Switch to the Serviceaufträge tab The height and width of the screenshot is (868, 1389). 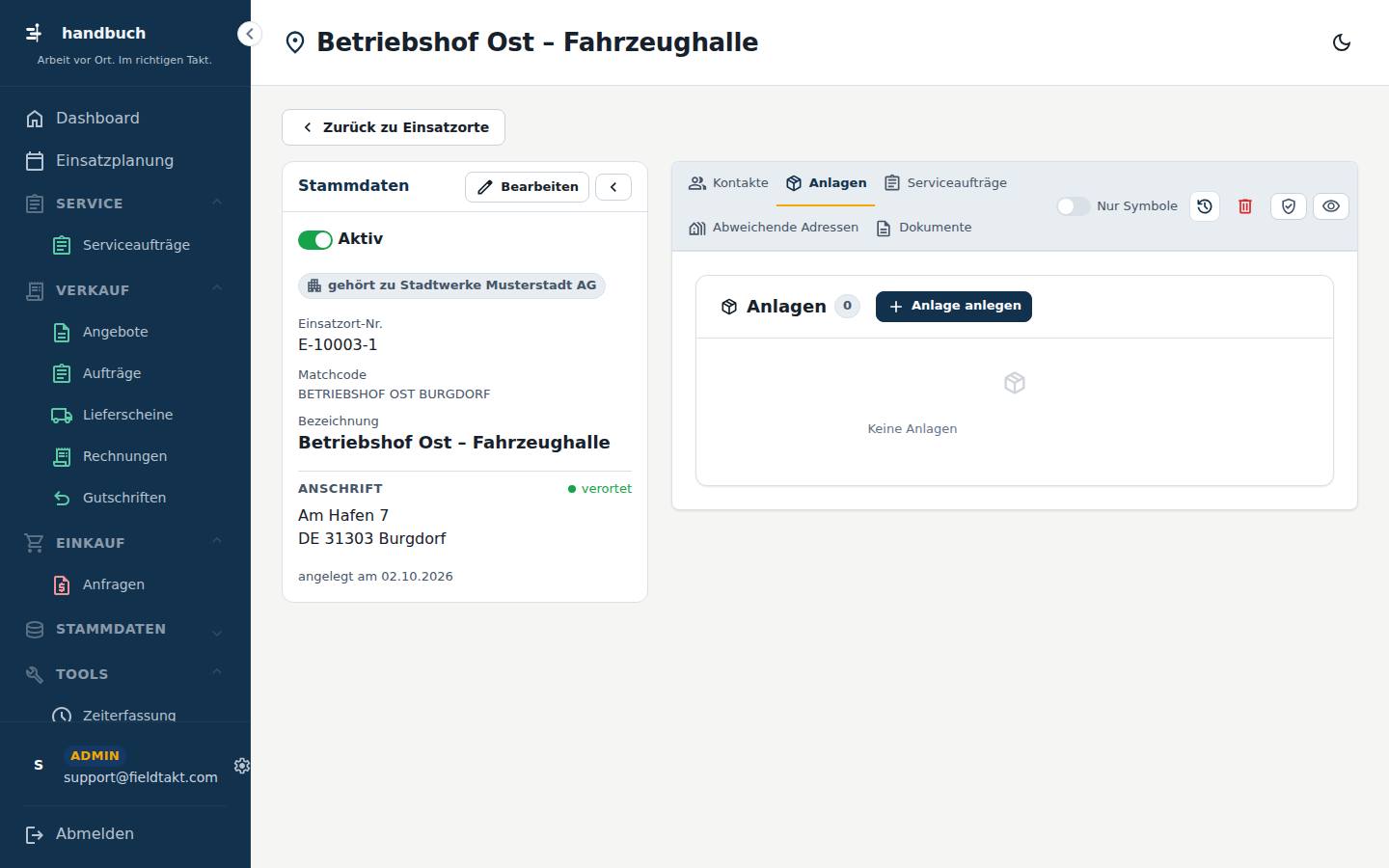[x=945, y=183]
